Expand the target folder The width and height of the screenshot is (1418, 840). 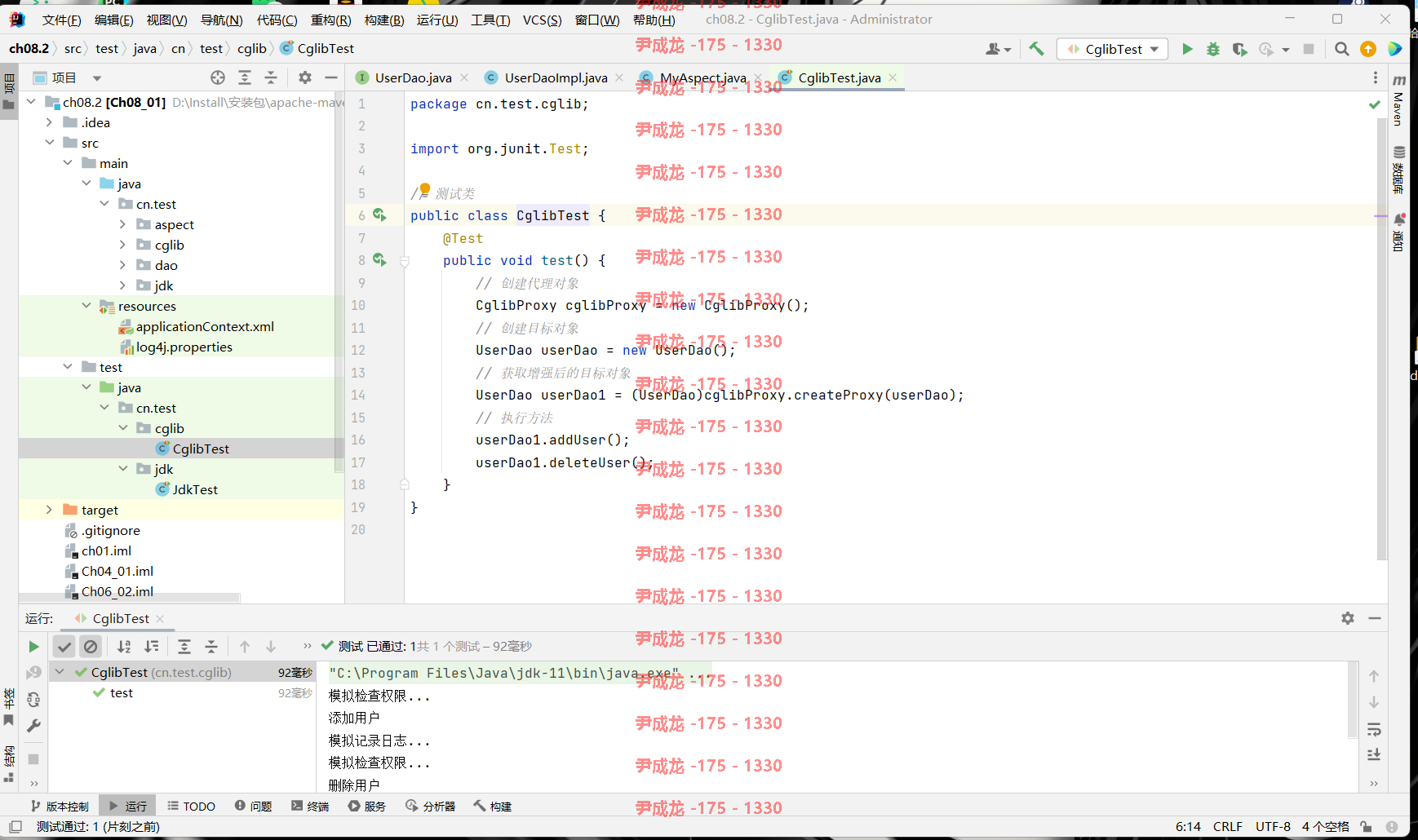point(50,510)
